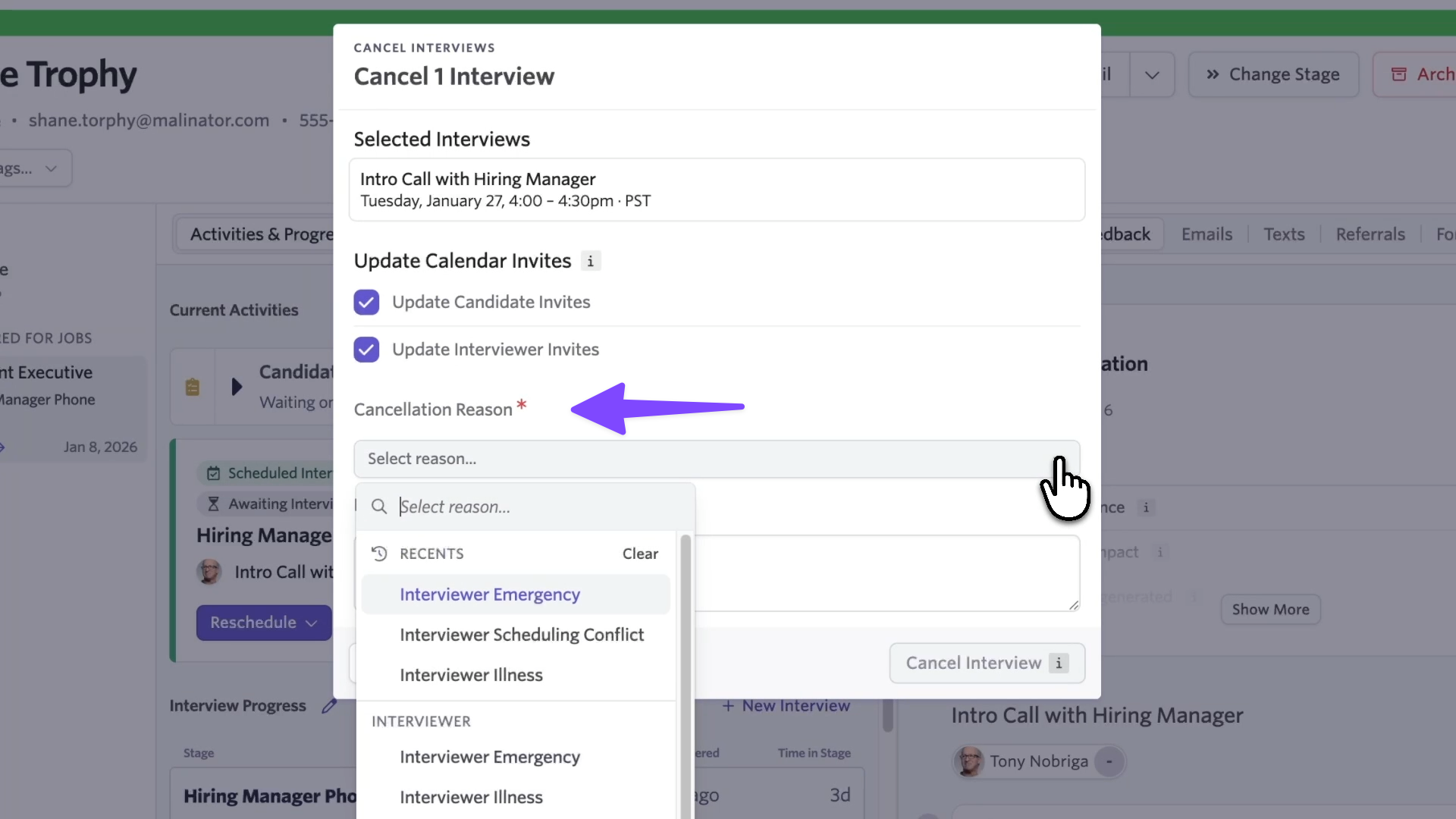Click info icon beside Update Calendar Invites

click(x=590, y=261)
